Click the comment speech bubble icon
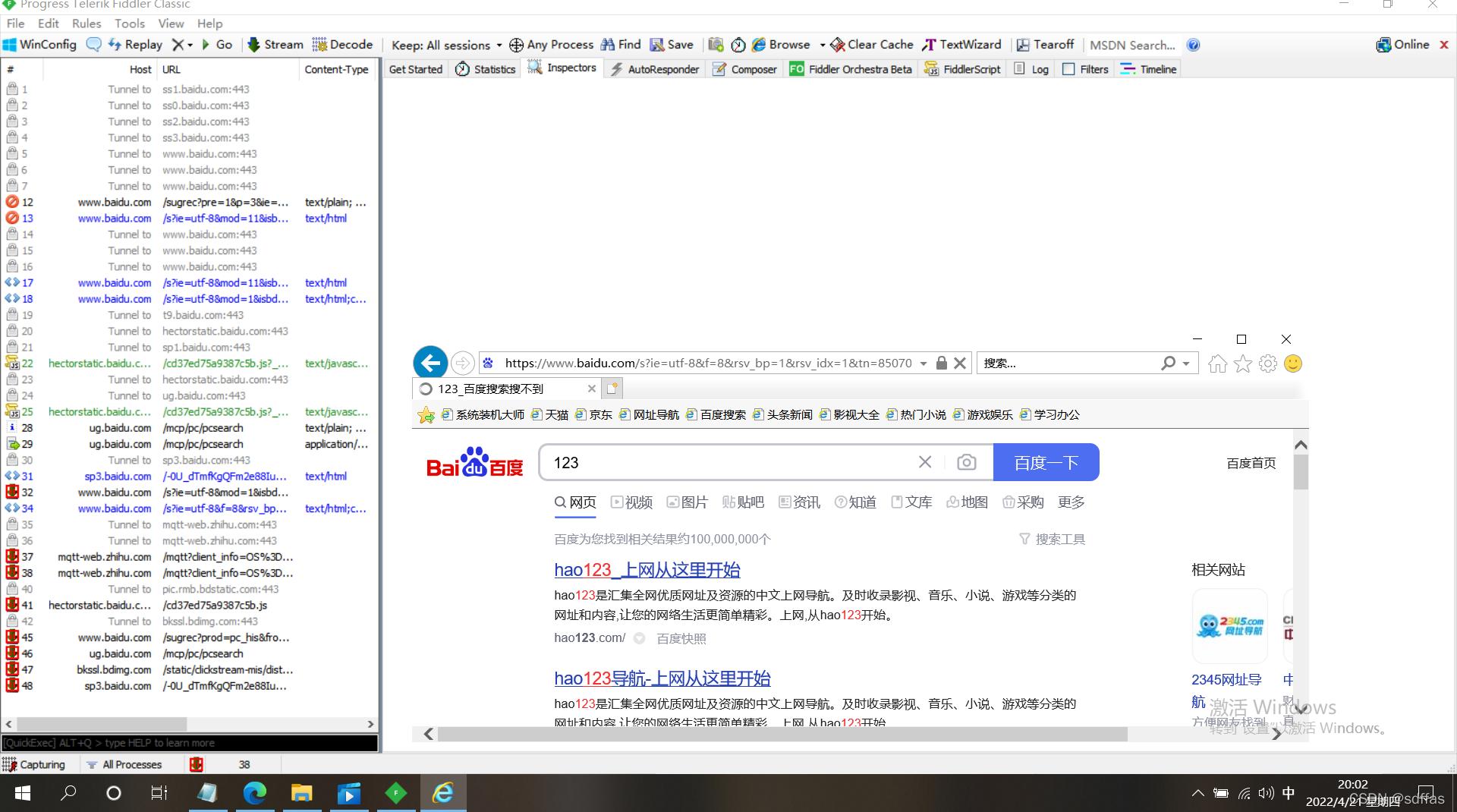 click(x=93, y=45)
